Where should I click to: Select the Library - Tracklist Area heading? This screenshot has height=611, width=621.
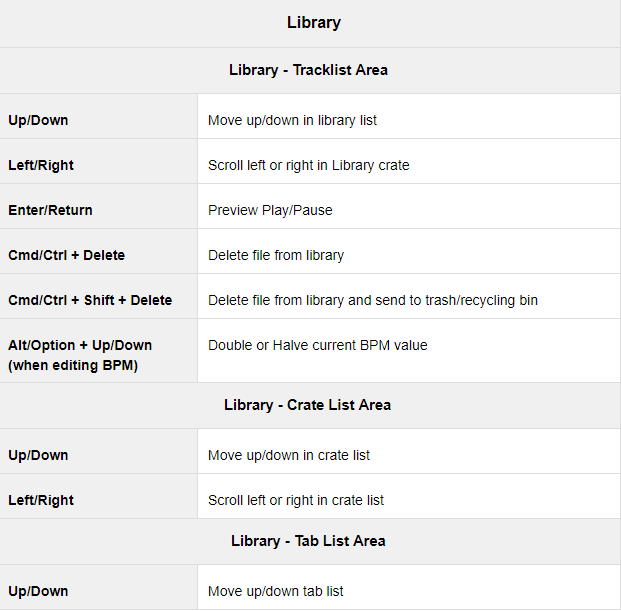pos(308,70)
